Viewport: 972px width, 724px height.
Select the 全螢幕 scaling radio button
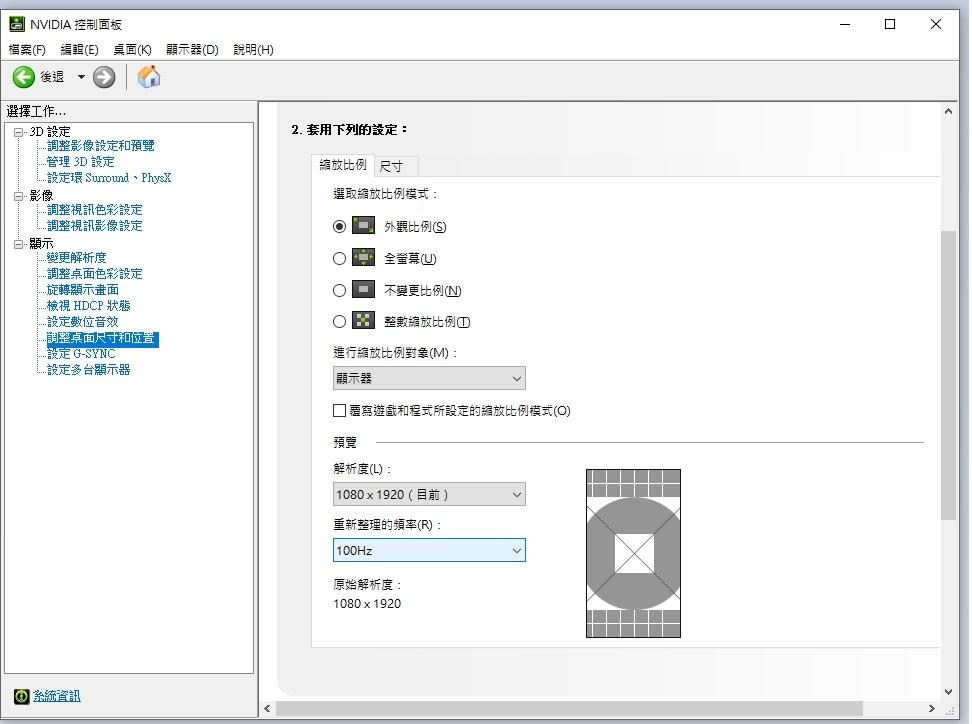pos(339,257)
